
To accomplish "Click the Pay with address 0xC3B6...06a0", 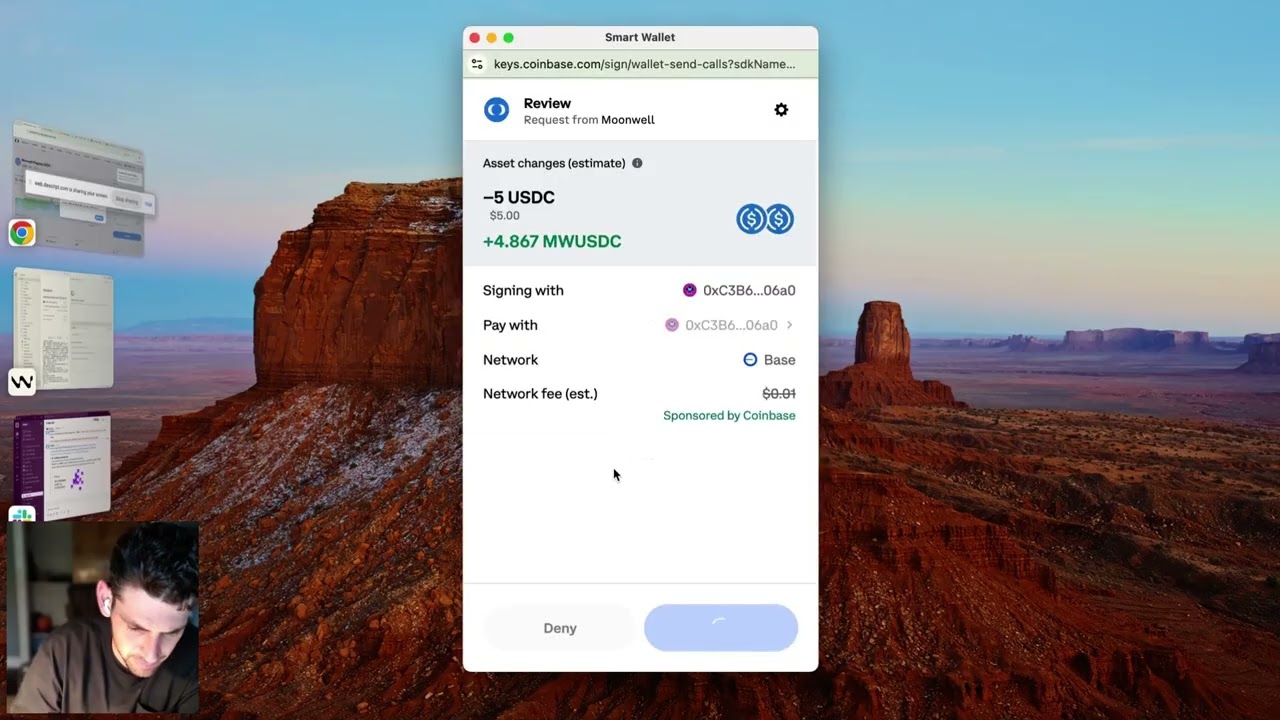I will pyautogui.click(x=731, y=325).
